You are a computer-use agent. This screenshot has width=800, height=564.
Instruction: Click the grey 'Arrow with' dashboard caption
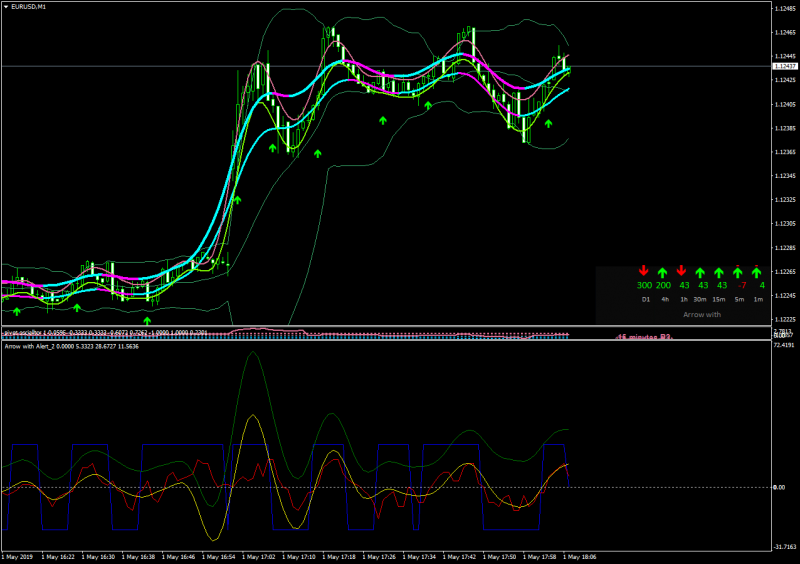(x=702, y=315)
